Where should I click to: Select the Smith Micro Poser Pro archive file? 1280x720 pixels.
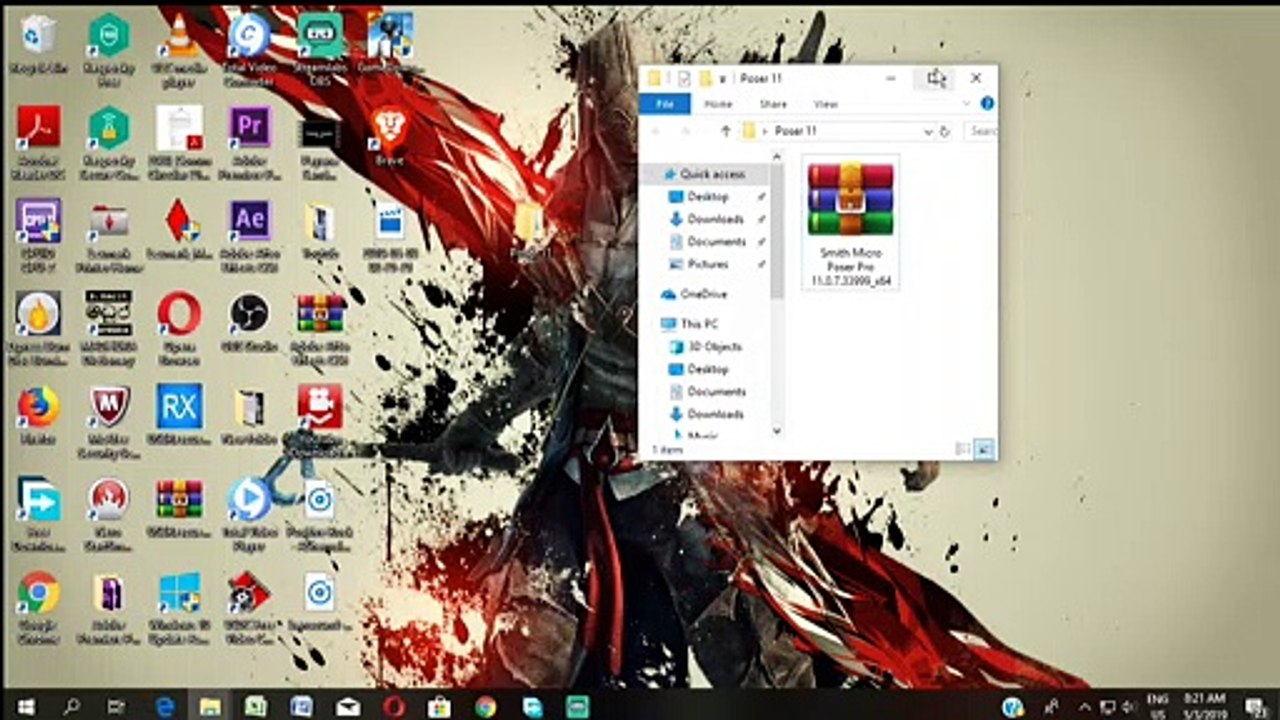[x=850, y=224]
